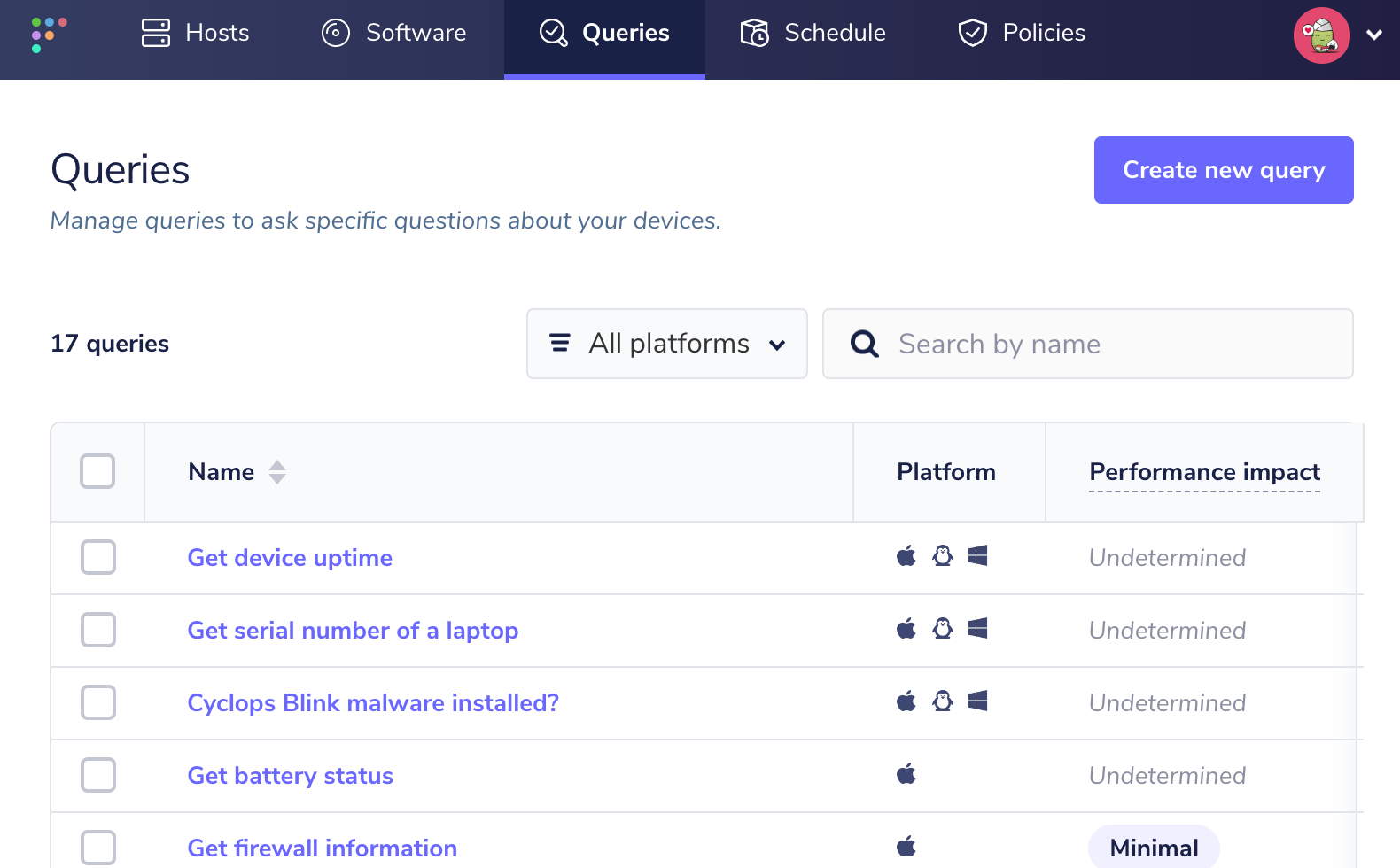
Task: Click the user avatar icon
Action: (x=1321, y=35)
